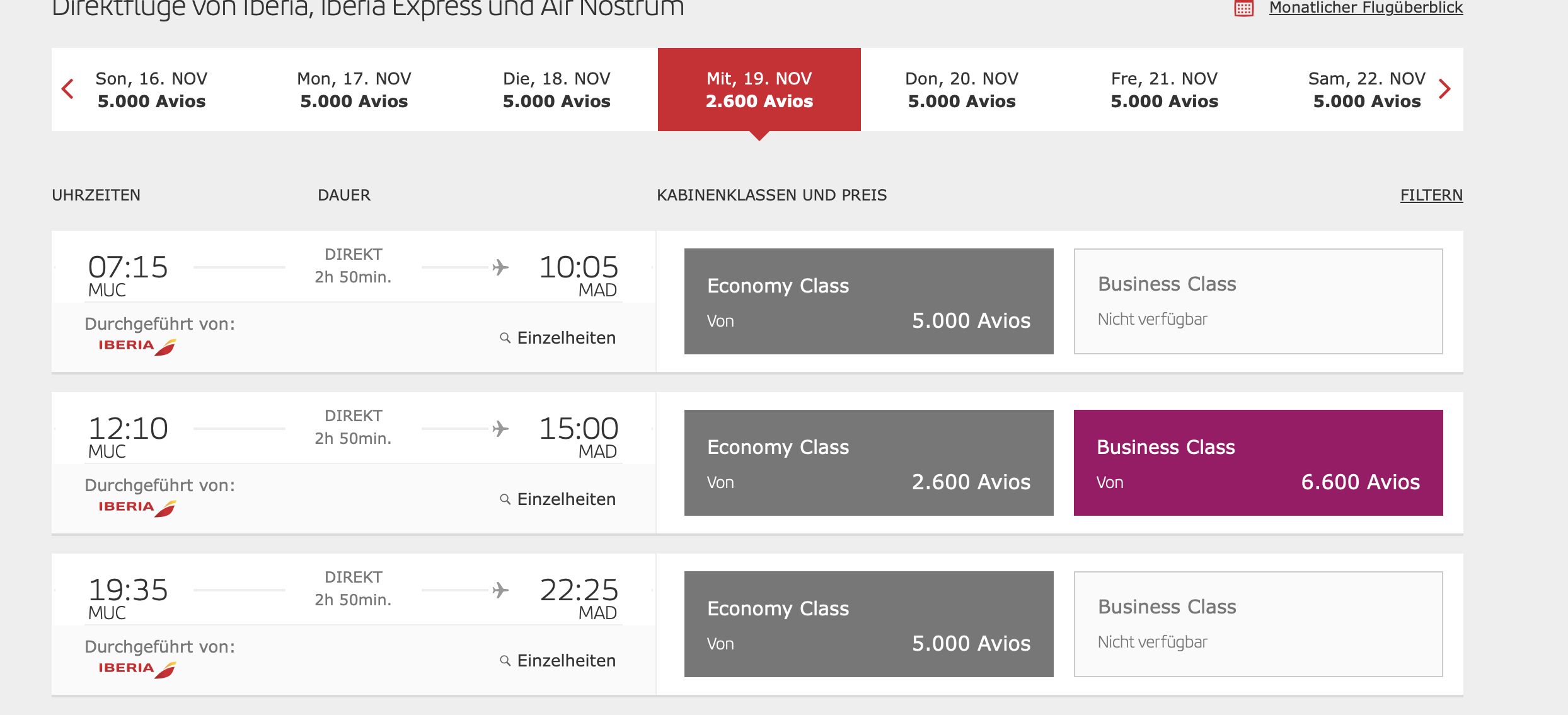
Task: Click magnifier icon for 07:15 flight details
Action: click(505, 338)
